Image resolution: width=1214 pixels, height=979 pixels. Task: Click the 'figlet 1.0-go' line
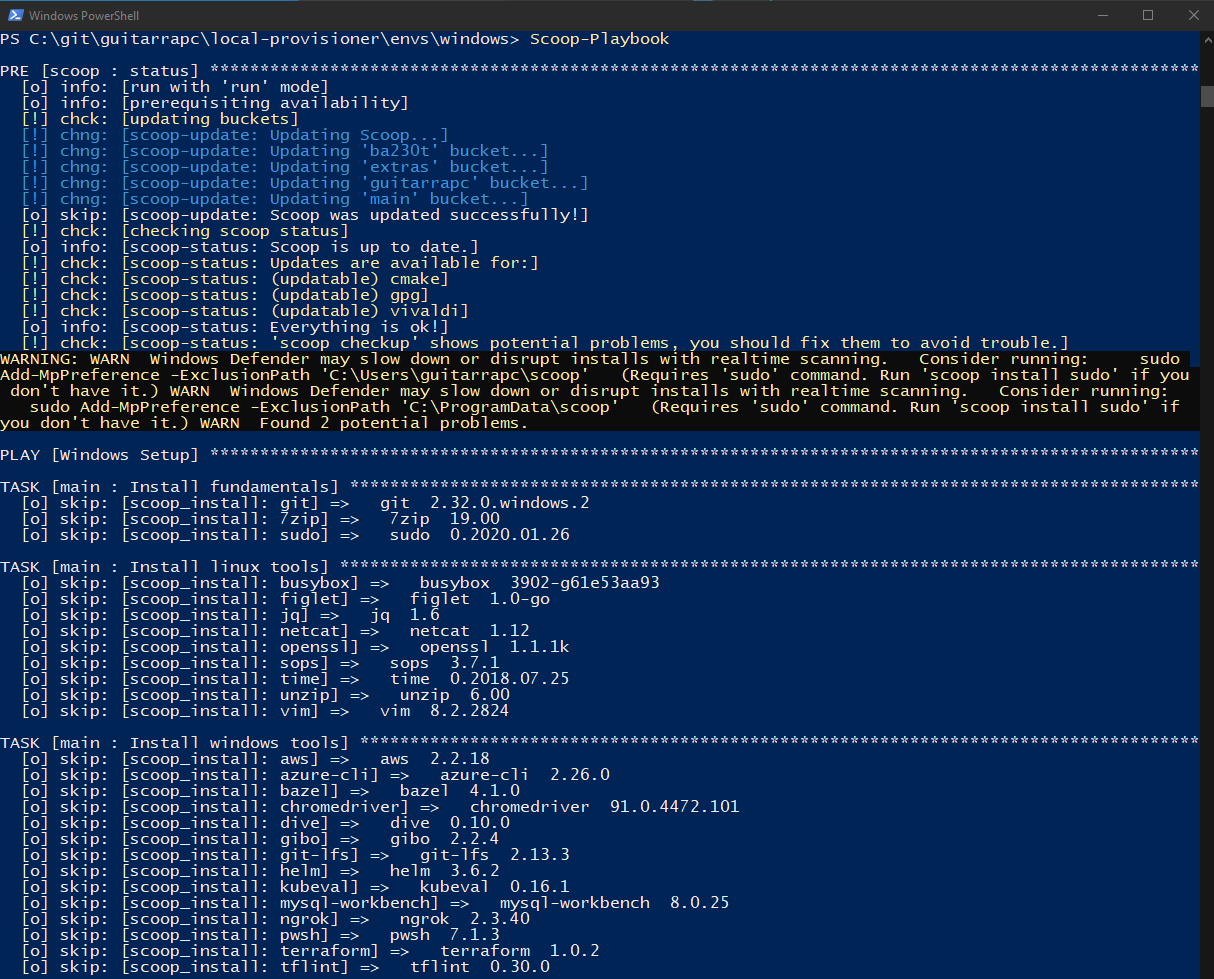pyautogui.click(x=285, y=599)
